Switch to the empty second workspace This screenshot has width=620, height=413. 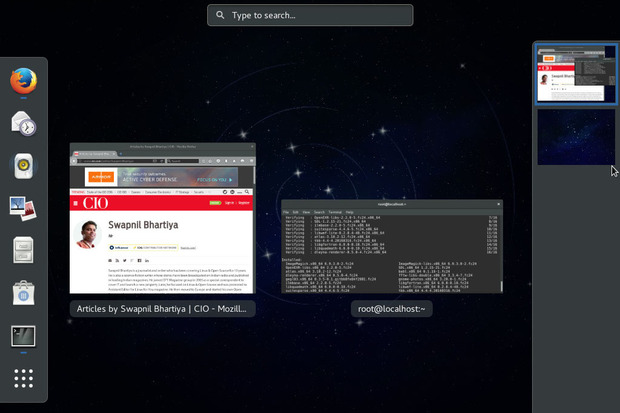(x=576, y=137)
